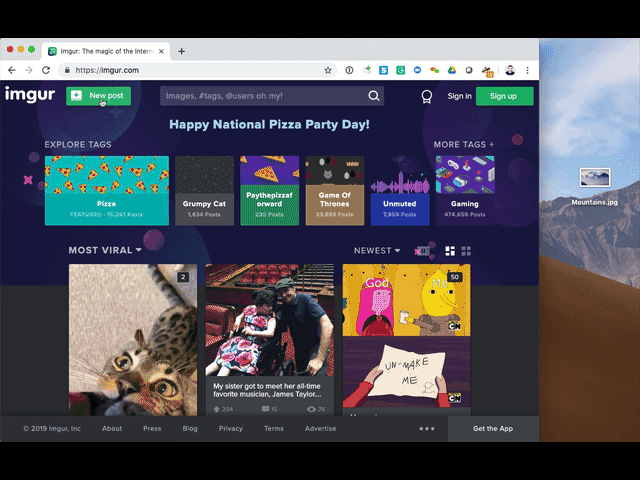640x480 pixels.
Task: Open the Advertise footer link
Action: 320,429
